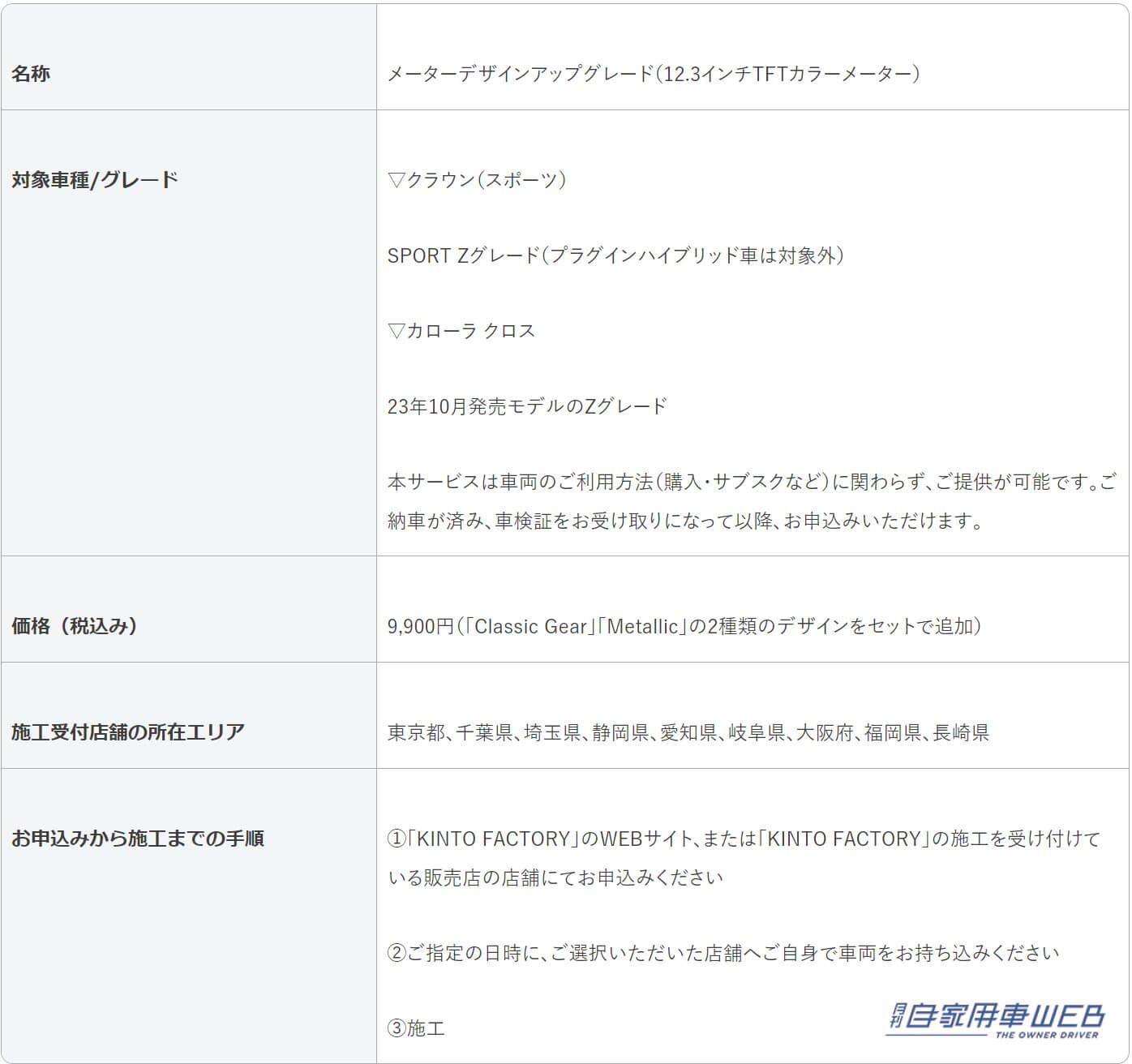Viewport: 1132px width, 1064px height.
Task: Click the 9,900円 price text
Action: pyautogui.click(x=684, y=626)
